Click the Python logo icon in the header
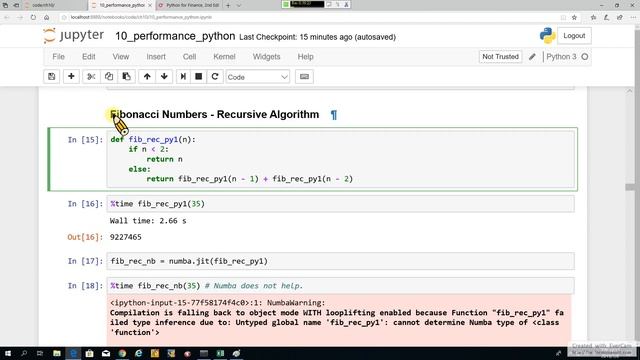This screenshot has width=640, height=360. pos(547,36)
